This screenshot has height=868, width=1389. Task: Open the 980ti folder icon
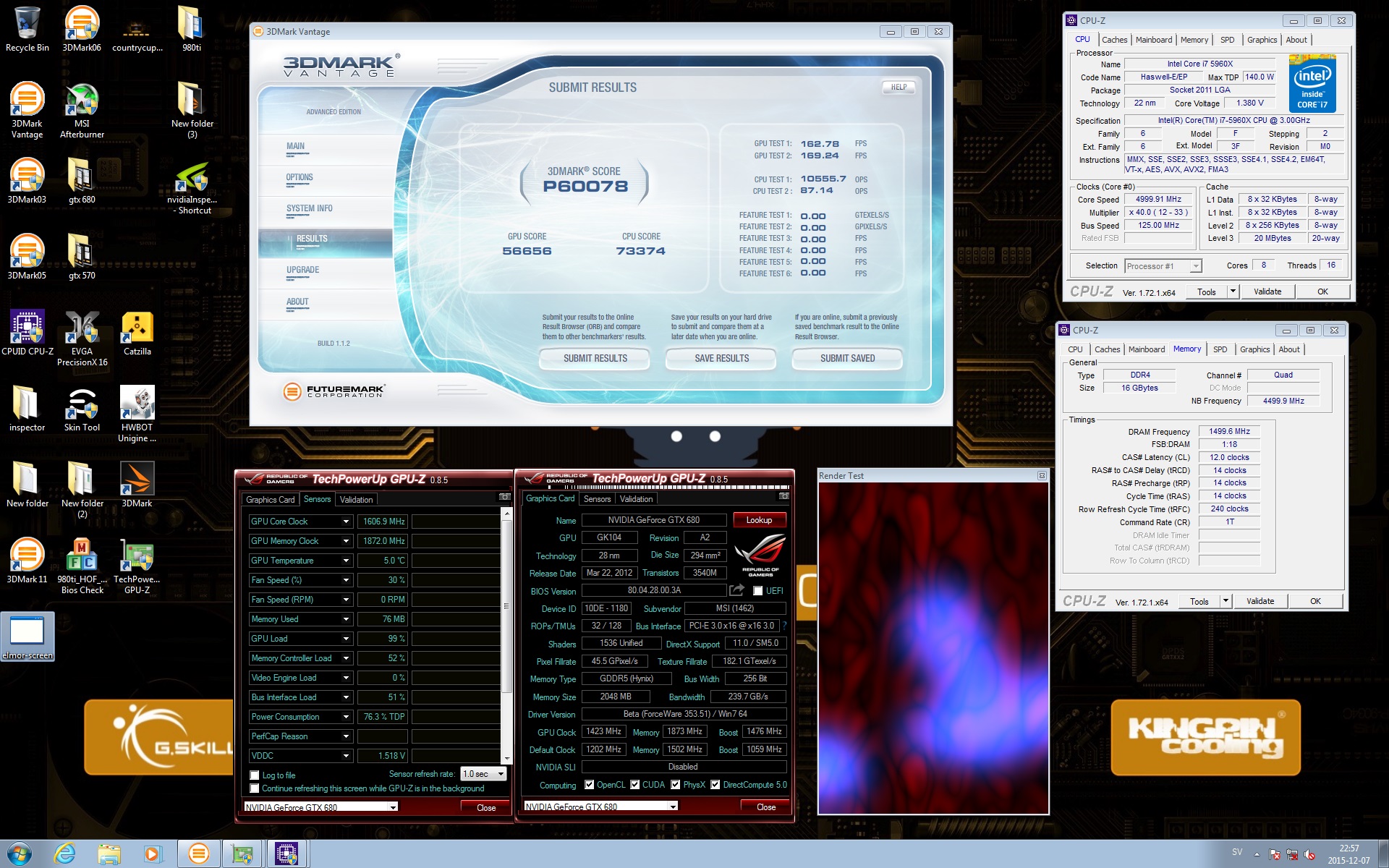(x=191, y=29)
